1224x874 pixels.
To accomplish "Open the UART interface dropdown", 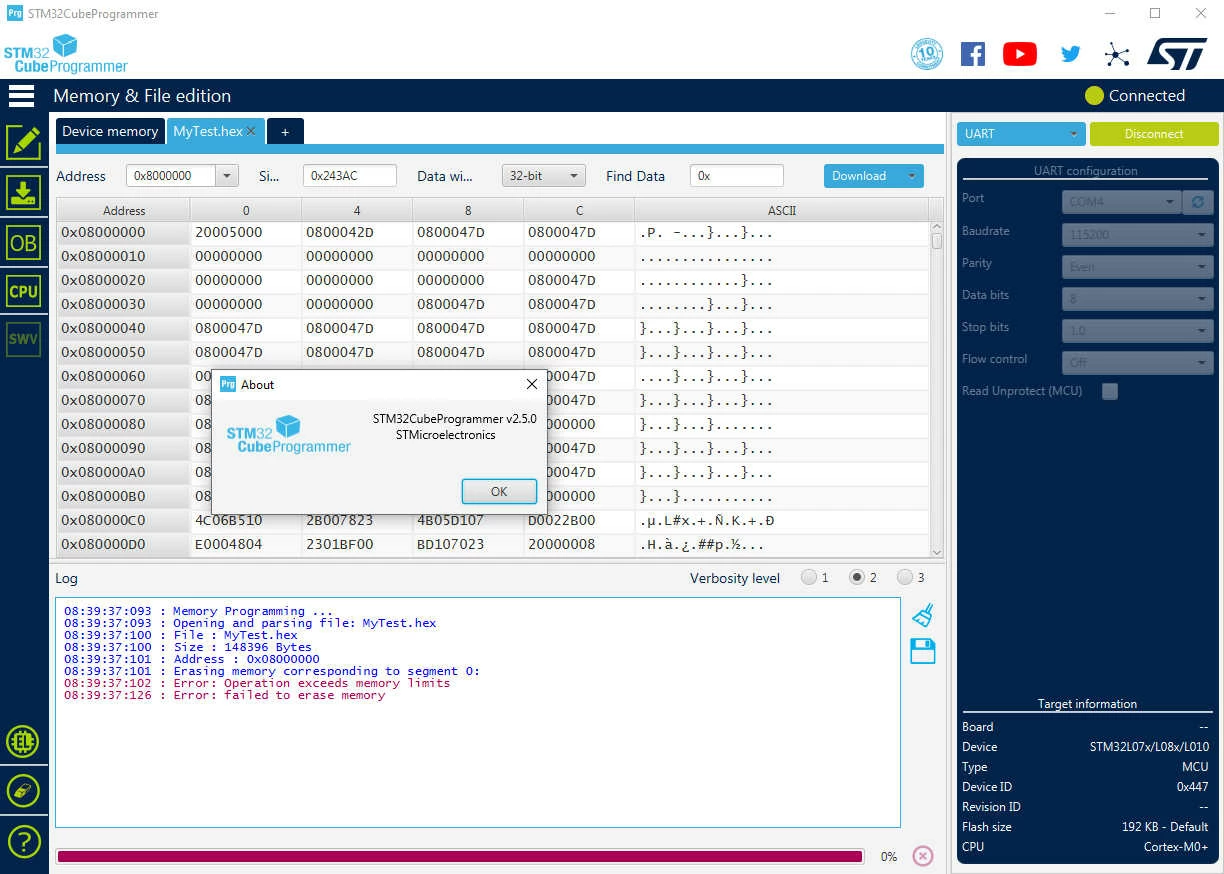I will [x=1021, y=134].
